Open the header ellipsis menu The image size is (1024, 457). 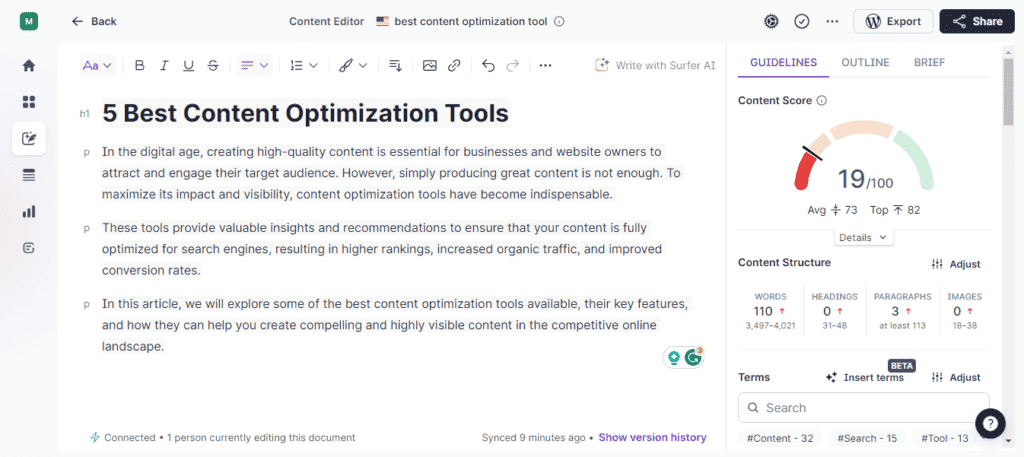(832, 21)
